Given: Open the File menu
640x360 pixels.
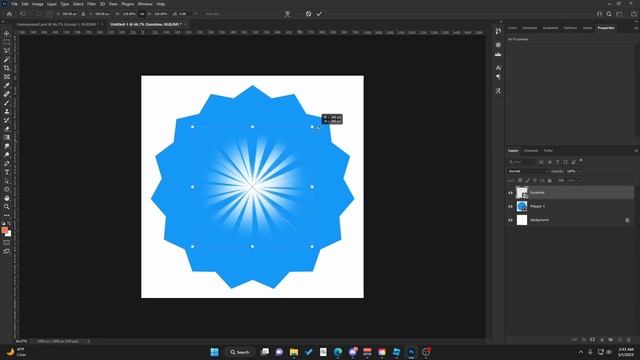Looking at the screenshot, I should tap(14, 4).
